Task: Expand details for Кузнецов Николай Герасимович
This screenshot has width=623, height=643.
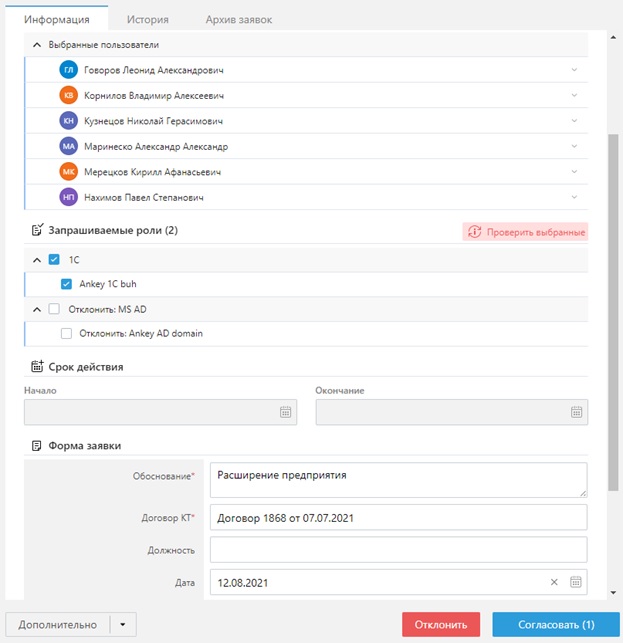Action: [x=574, y=121]
